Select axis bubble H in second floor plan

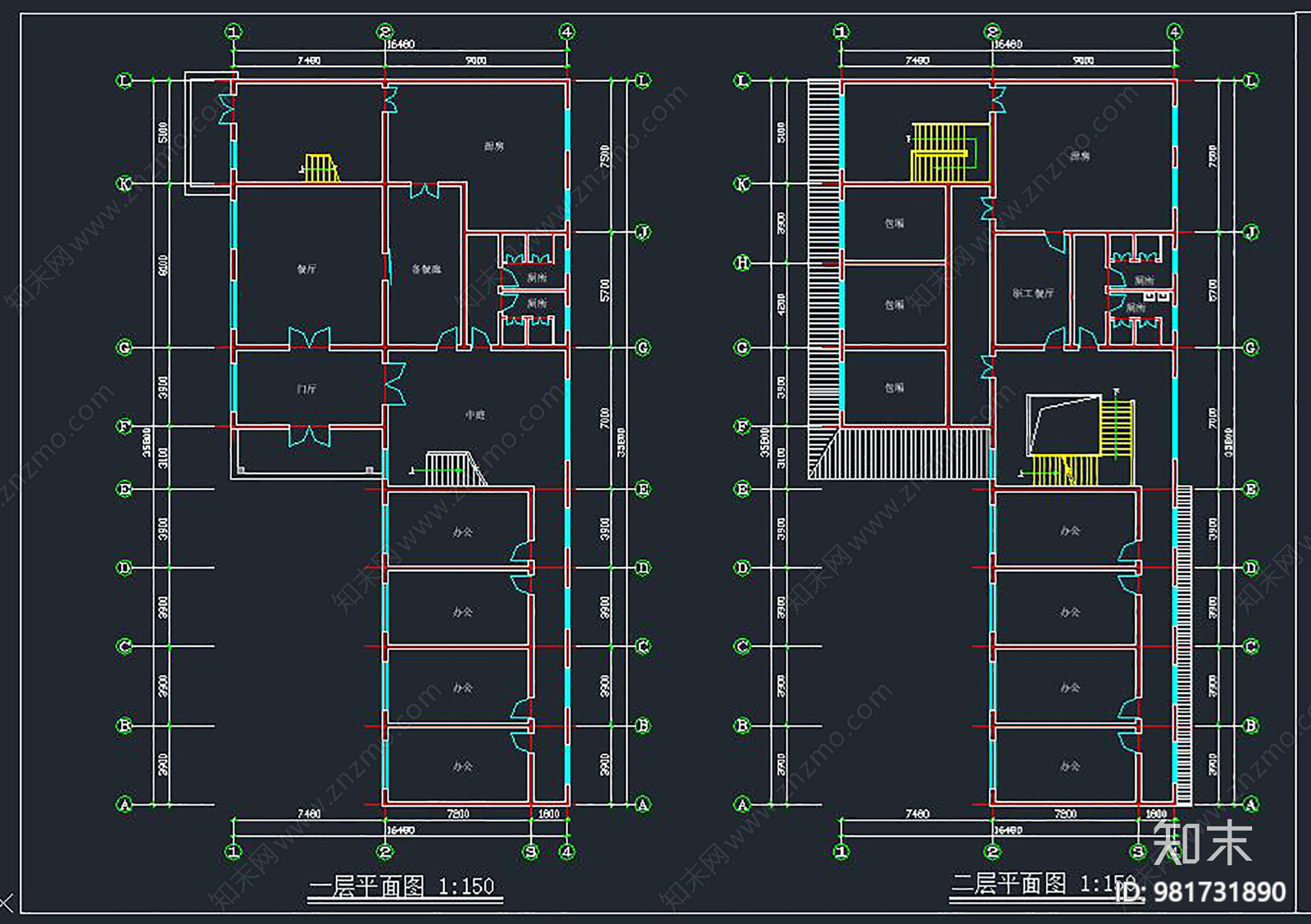coord(742,263)
